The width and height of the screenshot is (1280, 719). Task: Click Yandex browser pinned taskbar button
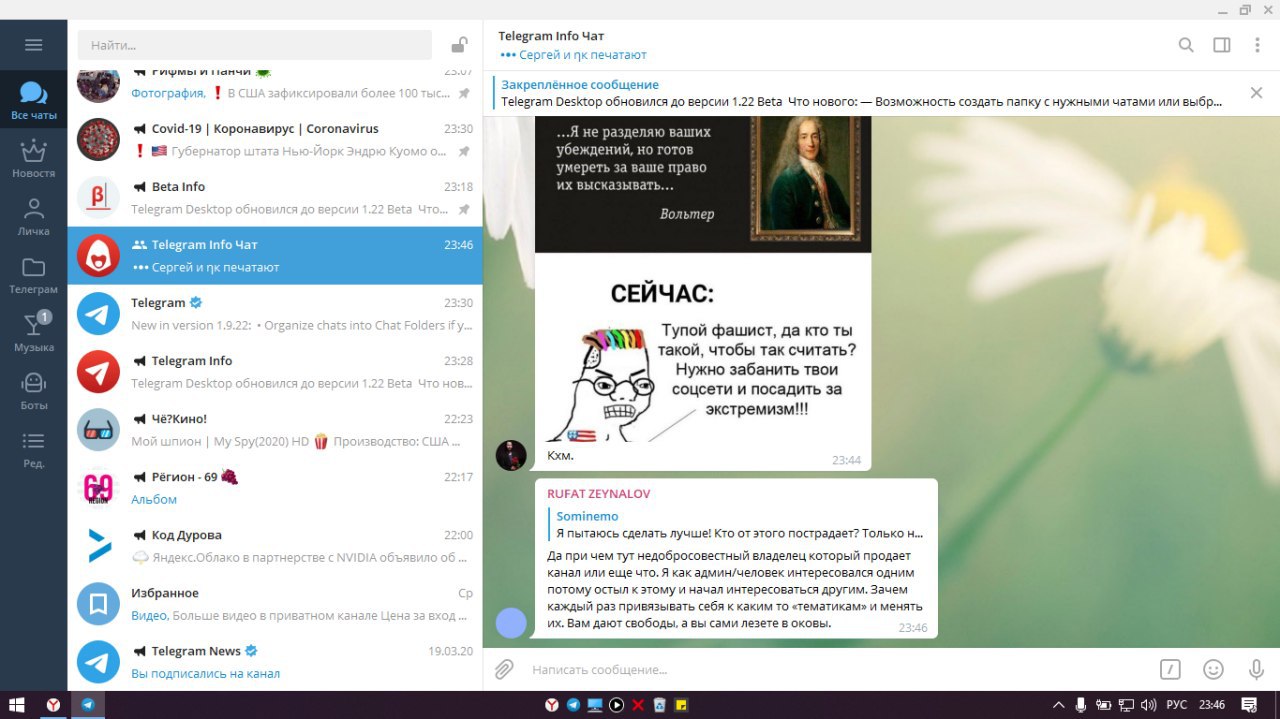tap(53, 705)
